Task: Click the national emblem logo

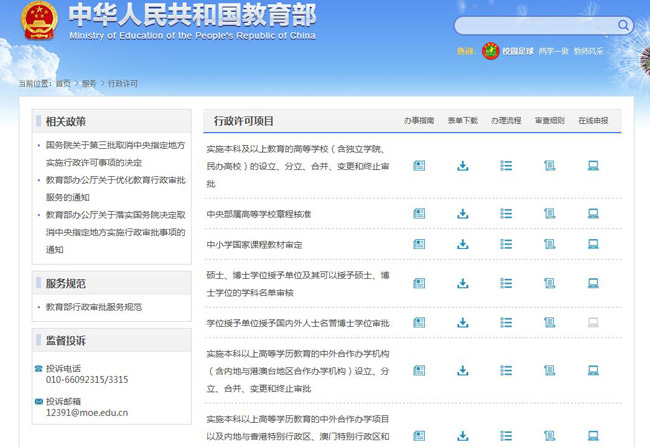Action: pos(40,24)
